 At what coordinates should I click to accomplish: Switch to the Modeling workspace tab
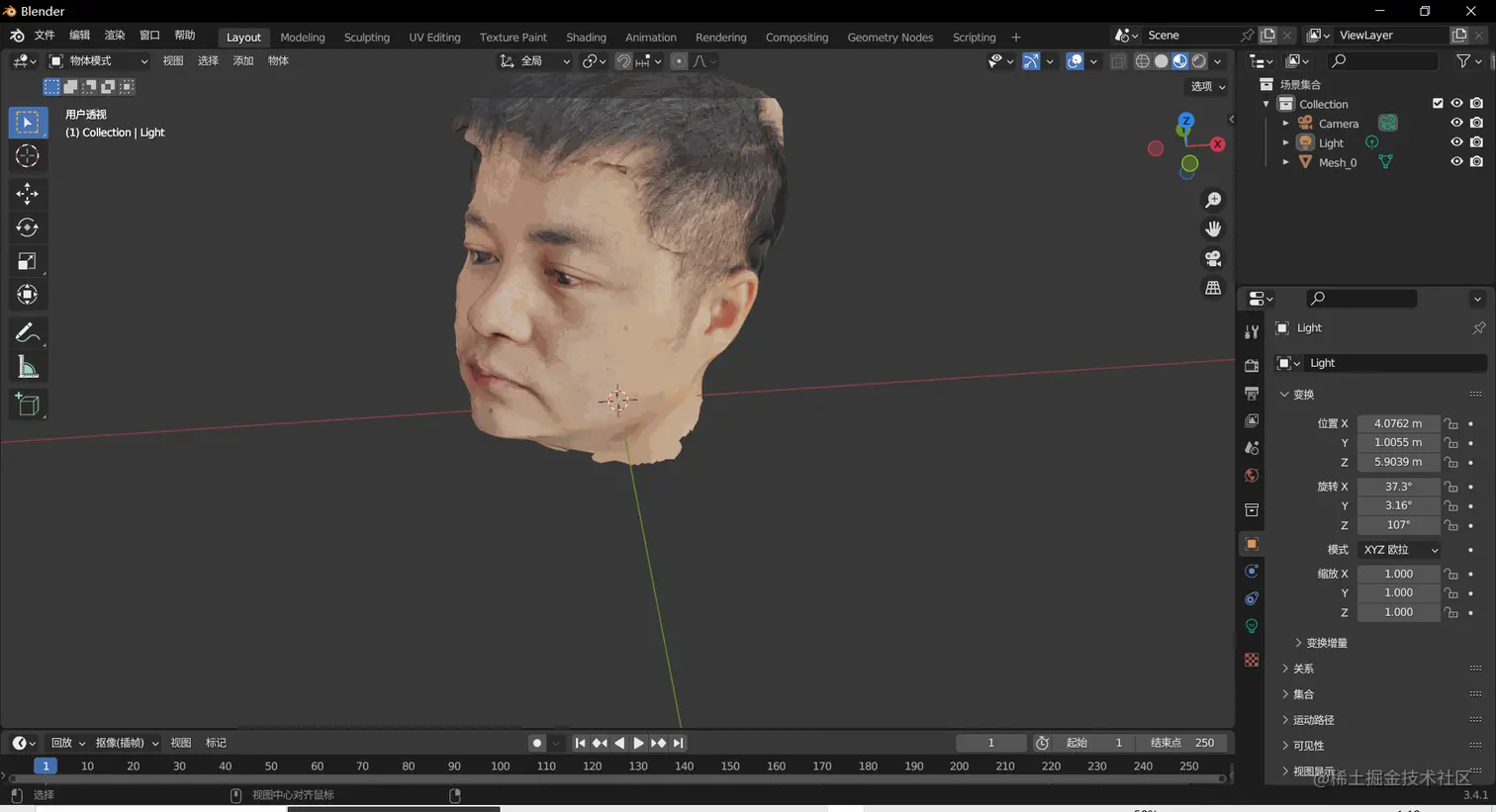302,38
